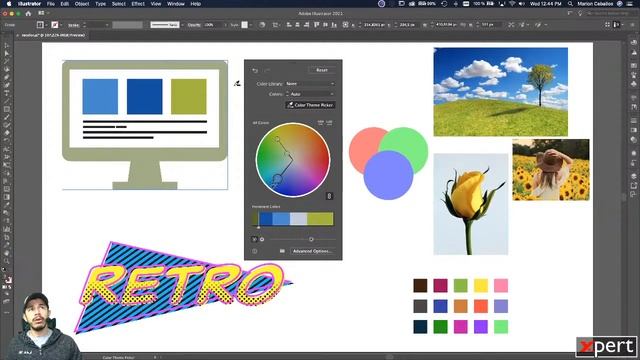Select the Zoom tool magnifier
Viewport: 640px width, 360px height.
pos(7,261)
